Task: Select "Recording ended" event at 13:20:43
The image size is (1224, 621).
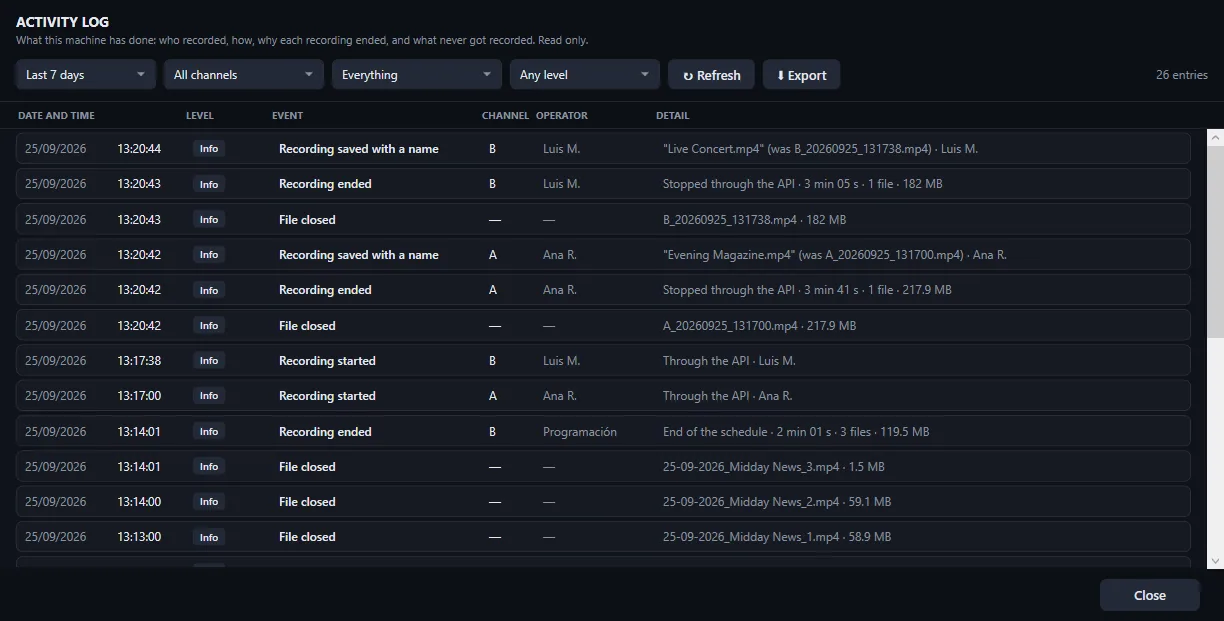Action: point(325,184)
